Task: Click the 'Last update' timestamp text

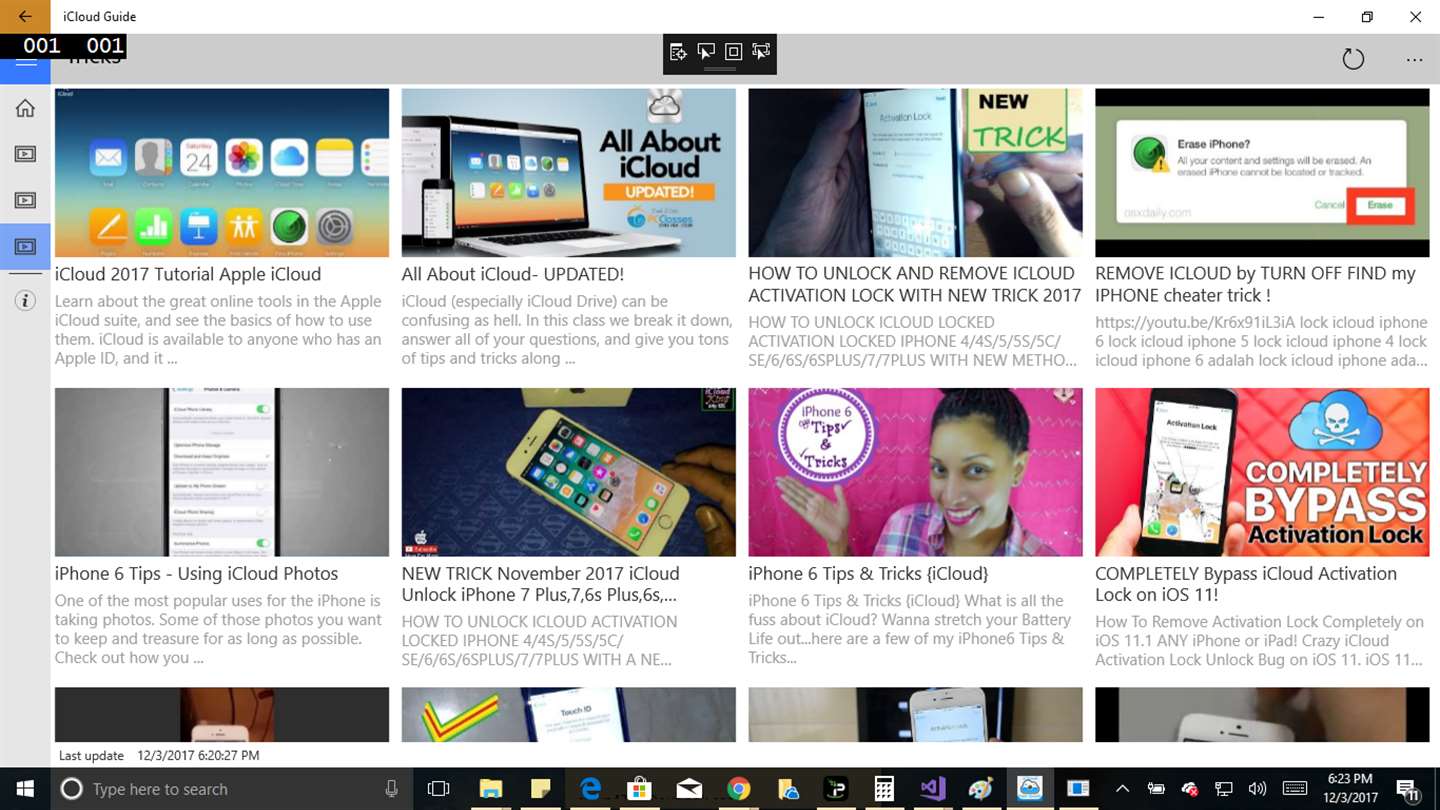Action: coord(159,756)
